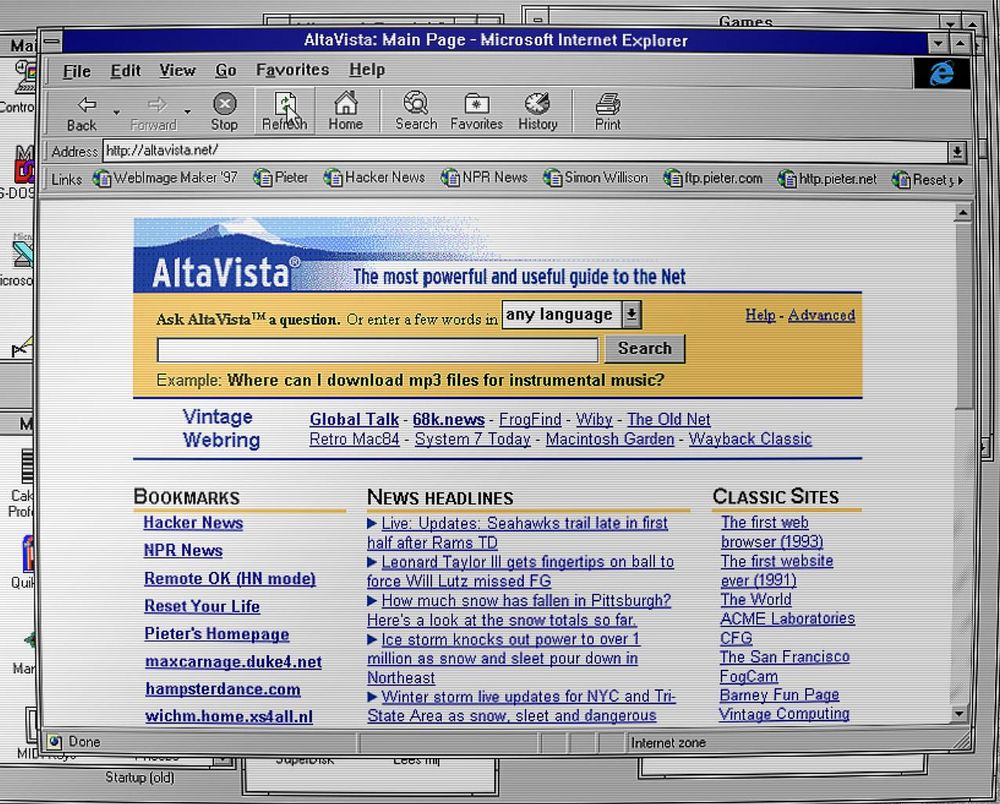1000x804 pixels.
Task: Open the Reset links bar shortcut
Action: pyautogui.click(x=922, y=180)
